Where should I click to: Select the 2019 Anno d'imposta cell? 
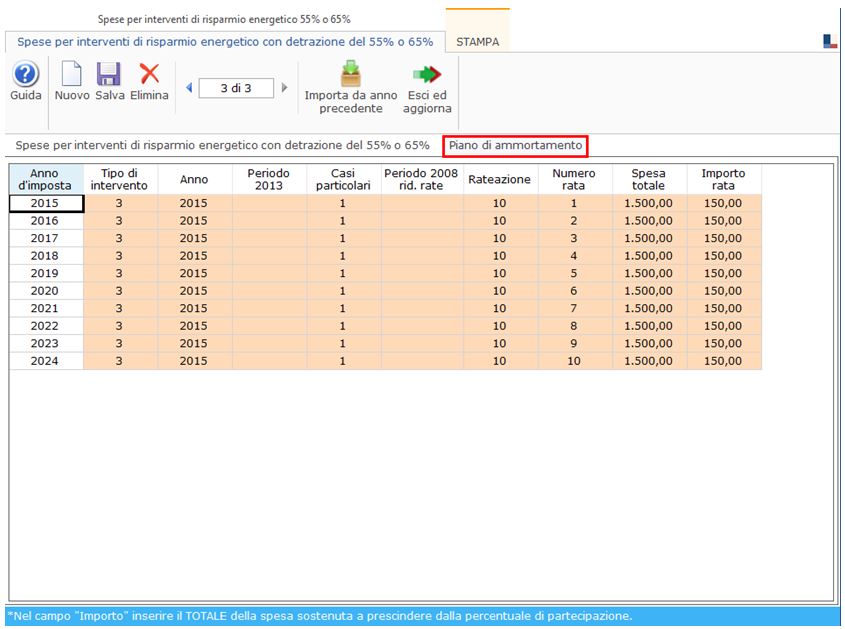(x=46, y=273)
